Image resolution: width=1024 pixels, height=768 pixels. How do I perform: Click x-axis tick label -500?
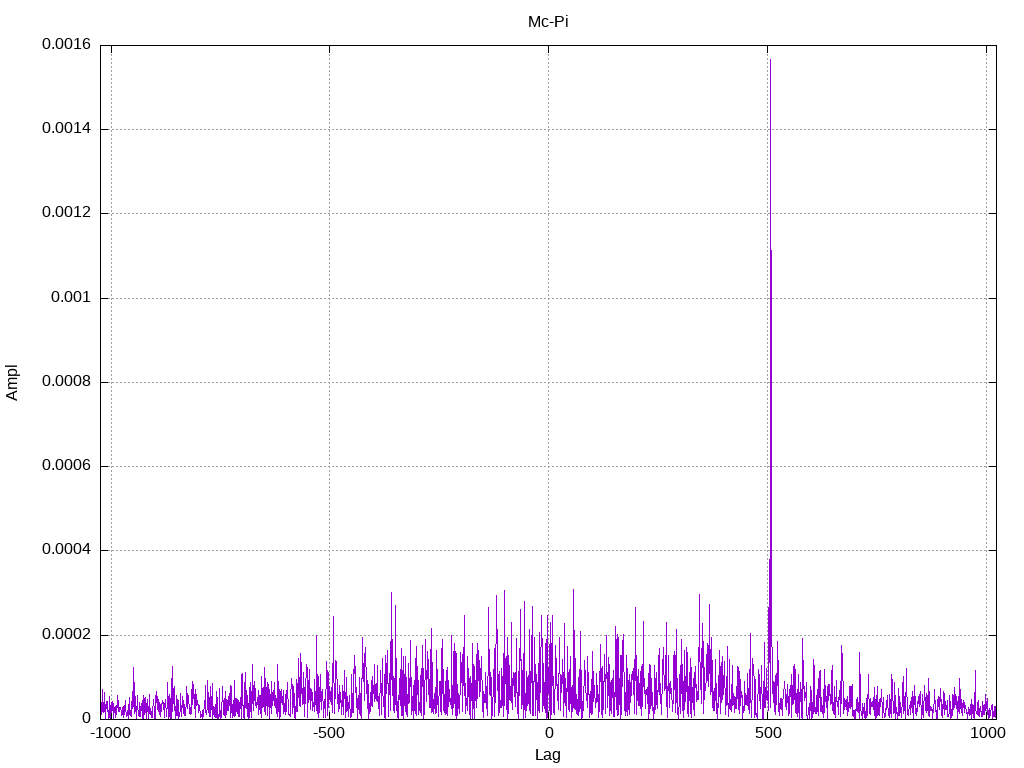[328, 733]
